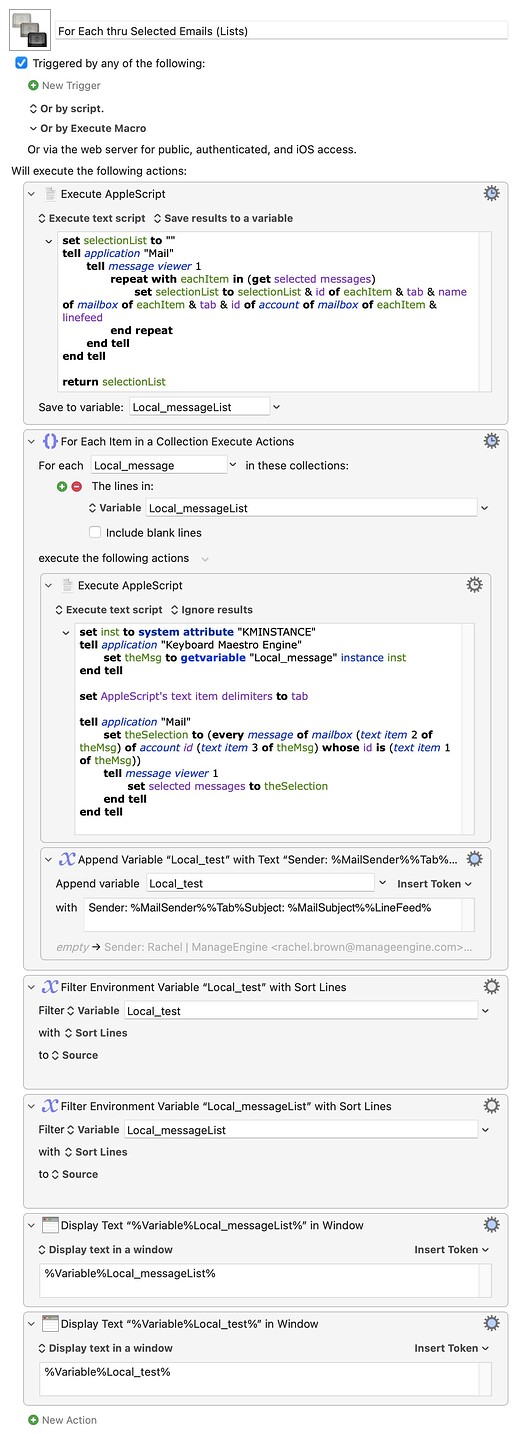The height and width of the screenshot is (1434, 517).
Task: Collapse the first AppleScript text with its triangle
Action: (50, 241)
